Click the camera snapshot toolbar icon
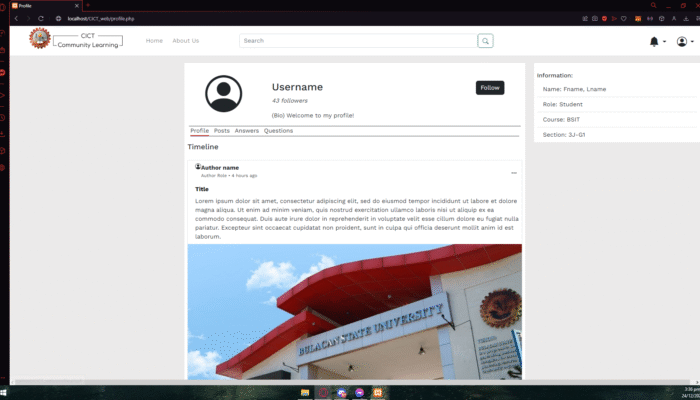Screen dimensions: 700x400 (595, 19)
